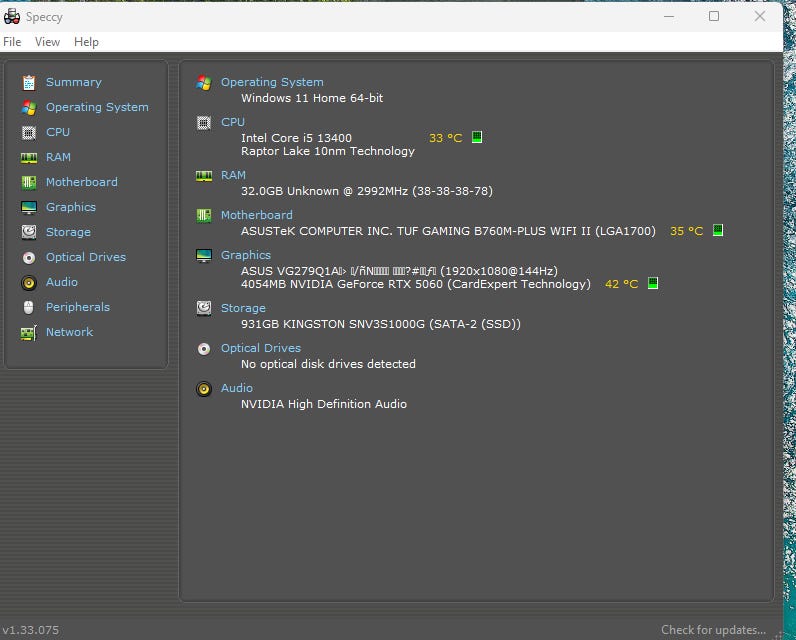Select Graphics label in the sidebar
This screenshot has width=796, height=640.
click(71, 207)
